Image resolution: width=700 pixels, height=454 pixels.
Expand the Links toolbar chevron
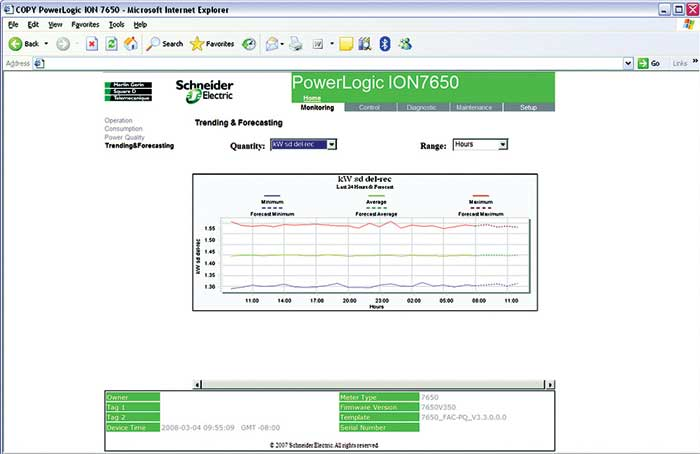point(695,61)
